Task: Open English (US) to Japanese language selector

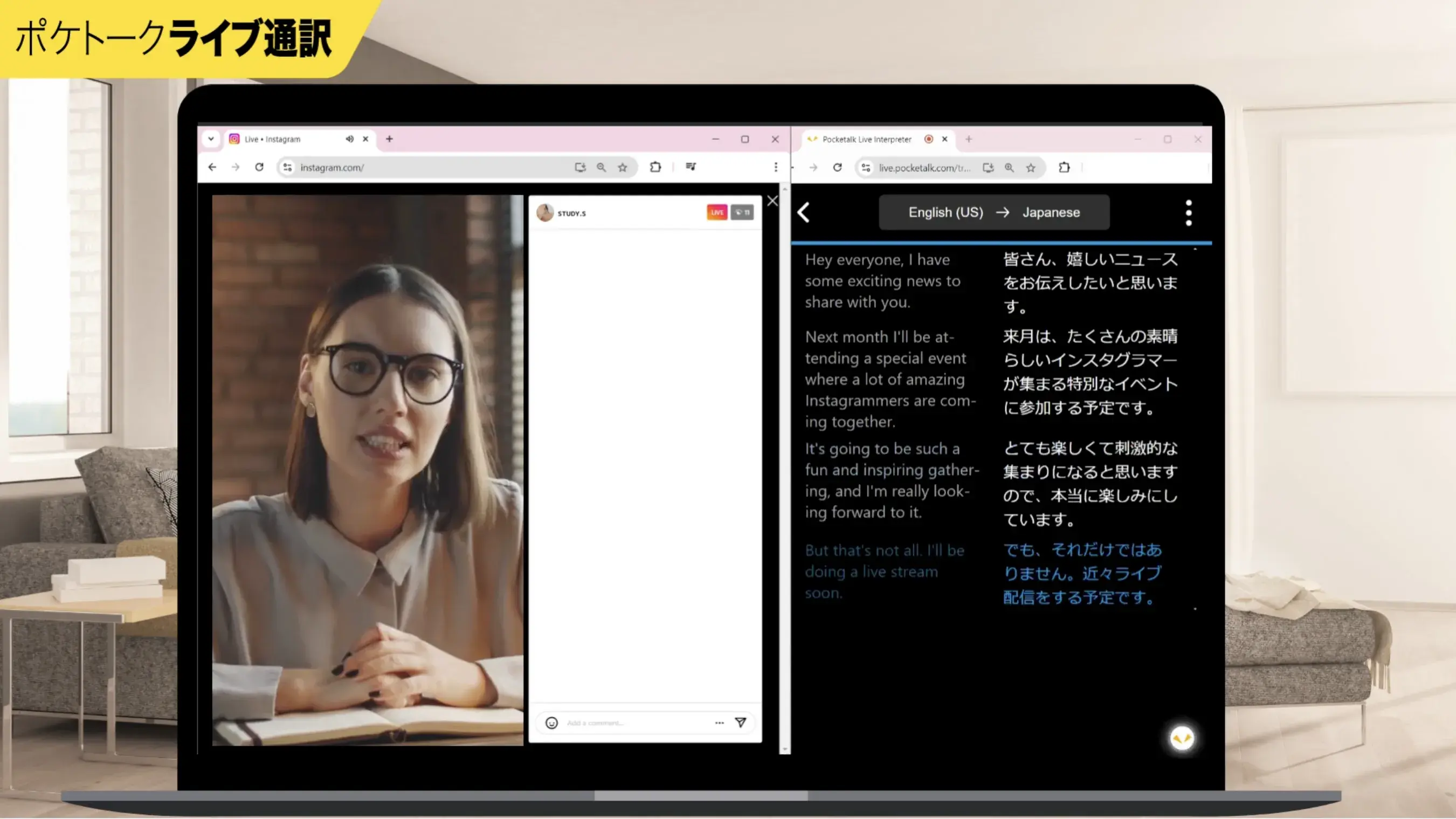Action: tap(994, 212)
